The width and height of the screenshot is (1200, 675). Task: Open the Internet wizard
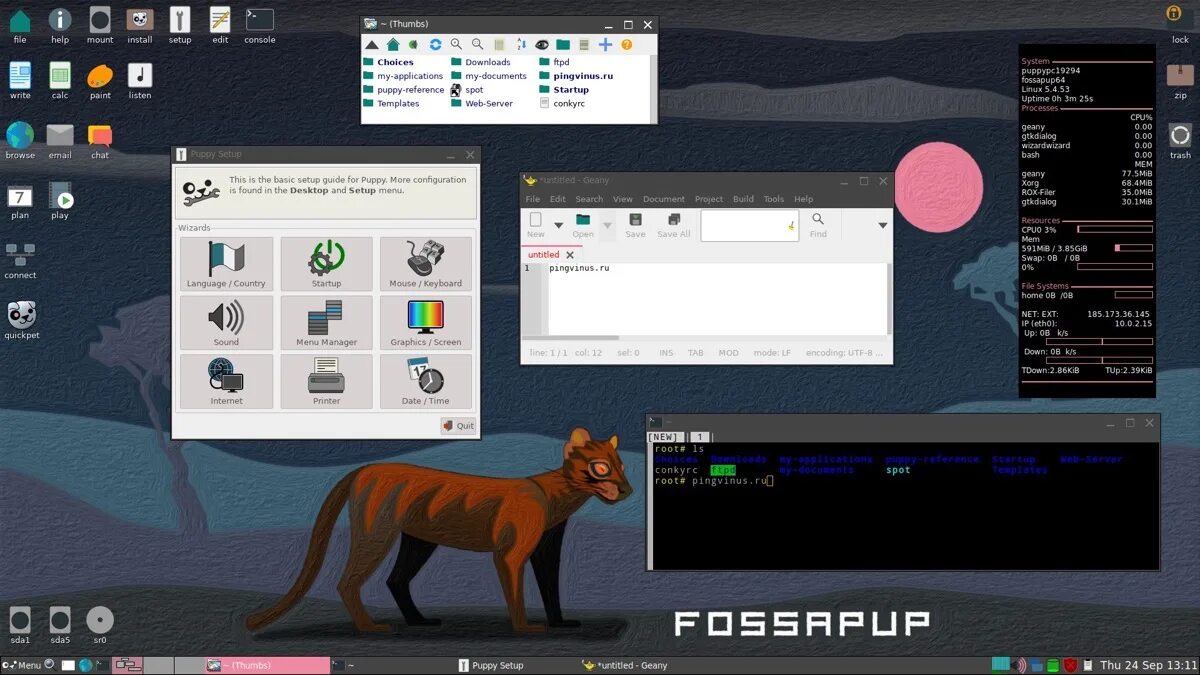pos(226,382)
